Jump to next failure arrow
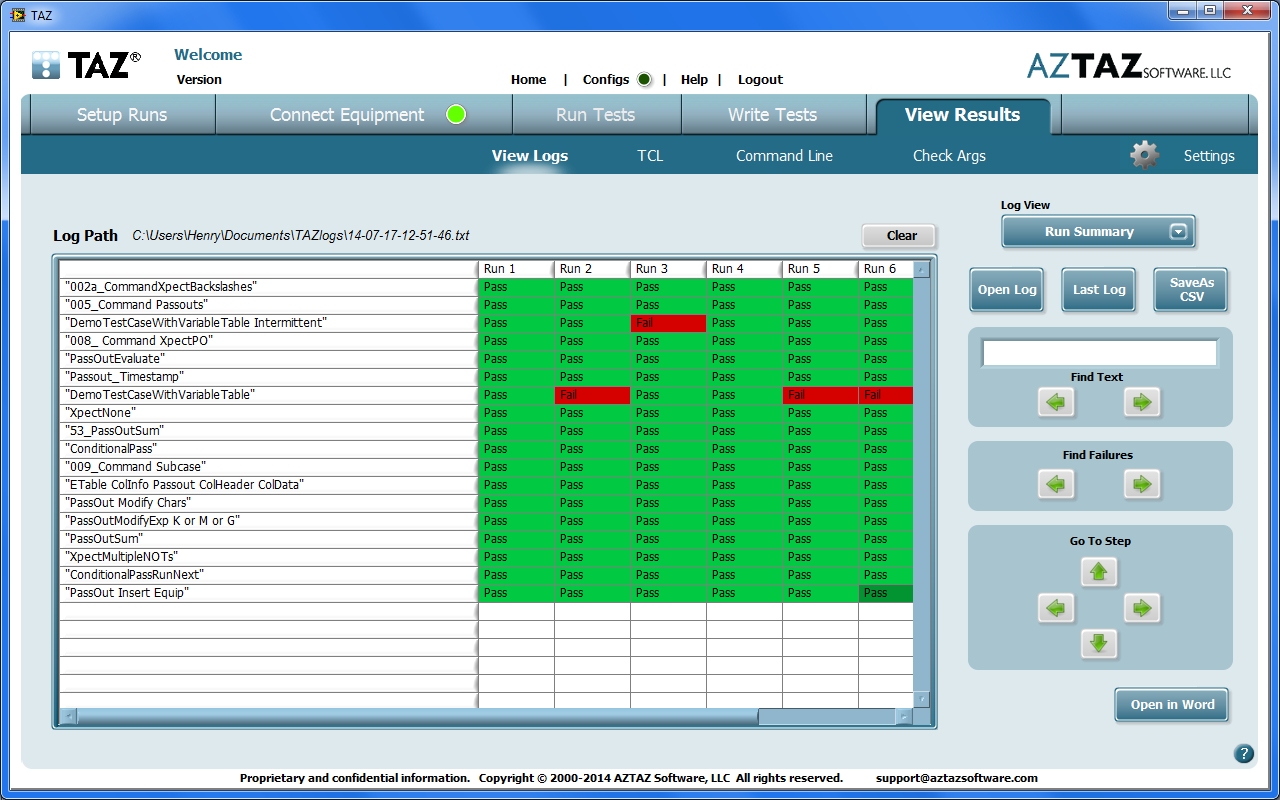This screenshot has height=800, width=1280. click(1141, 485)
